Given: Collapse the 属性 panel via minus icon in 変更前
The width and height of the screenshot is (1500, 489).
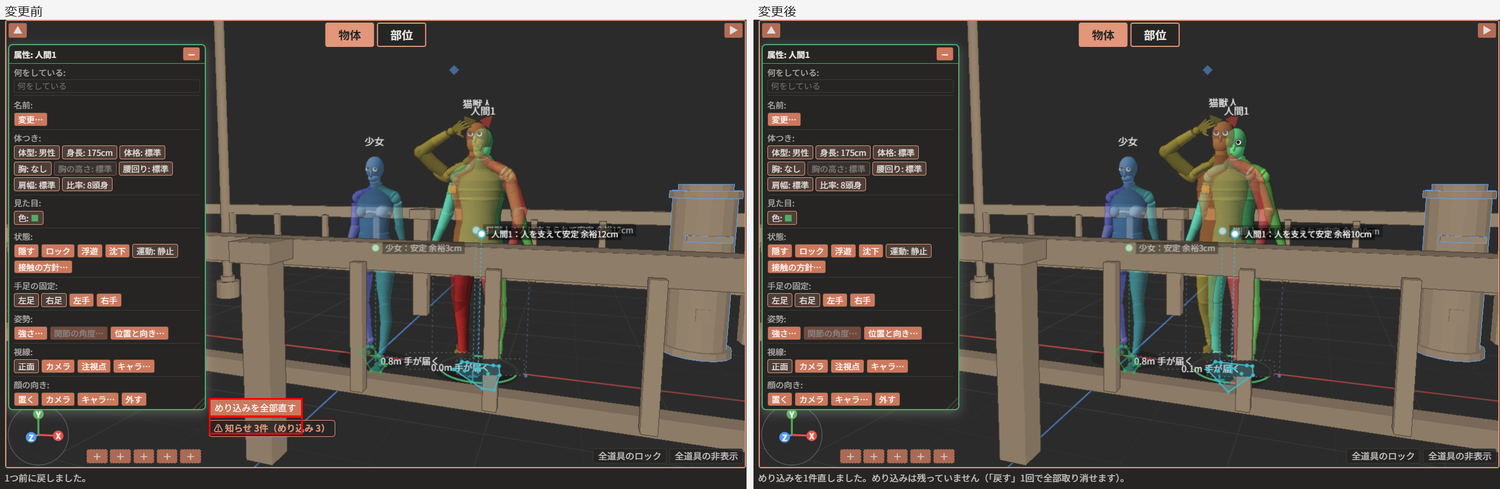Looking at the screenshot, I should (x=191, y=54).
